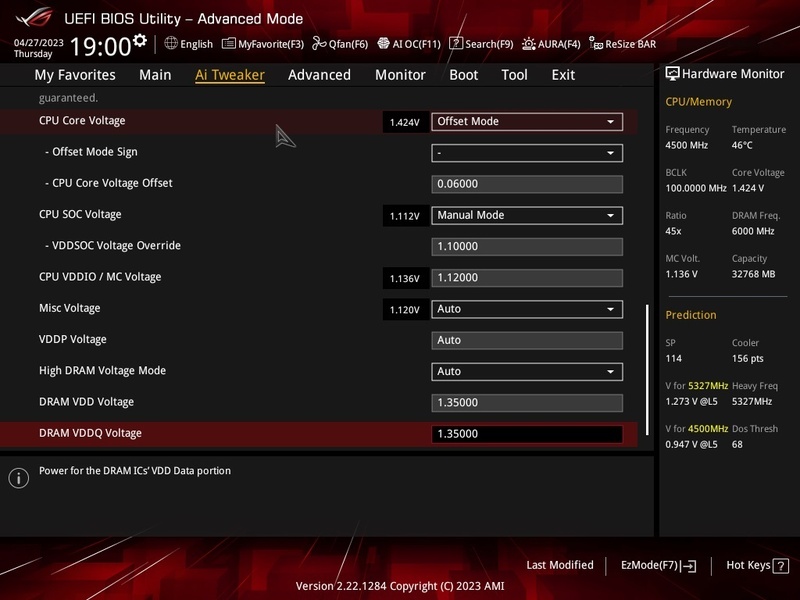Select CPU Core Voltage row label
Screen dimensions: 800x600
(x=82, y=121)
